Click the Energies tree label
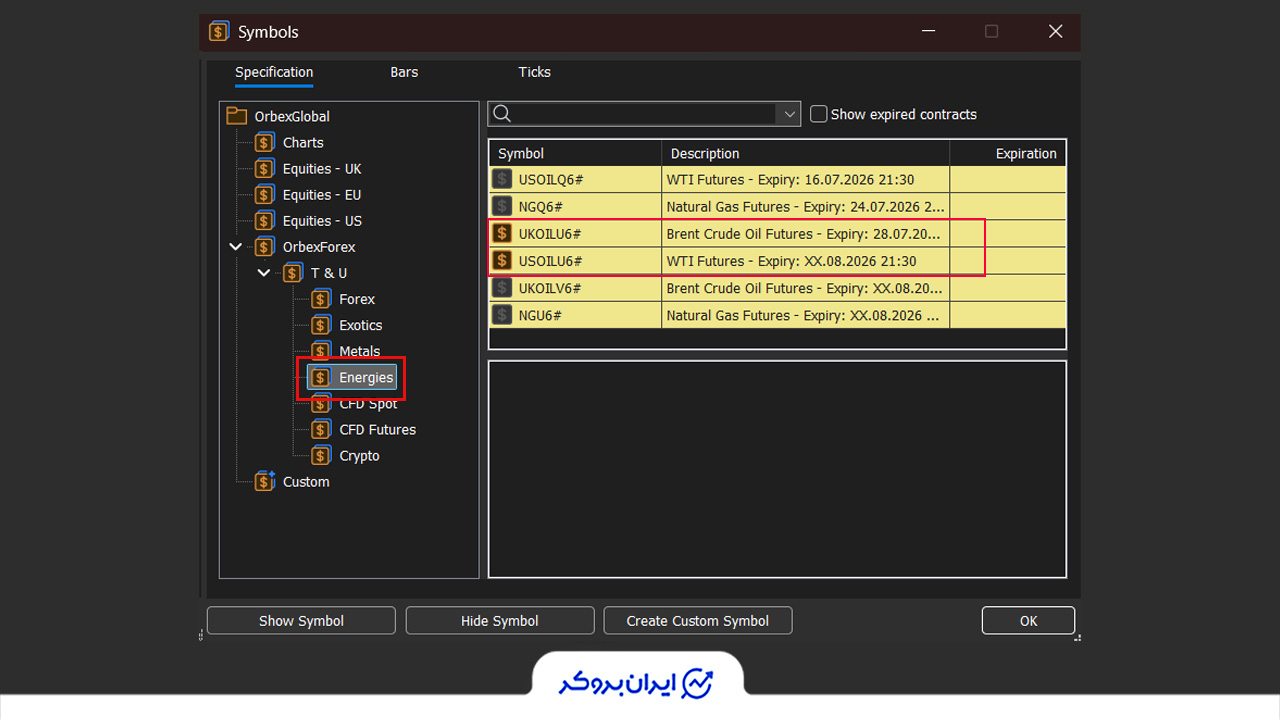 (366, 377)
